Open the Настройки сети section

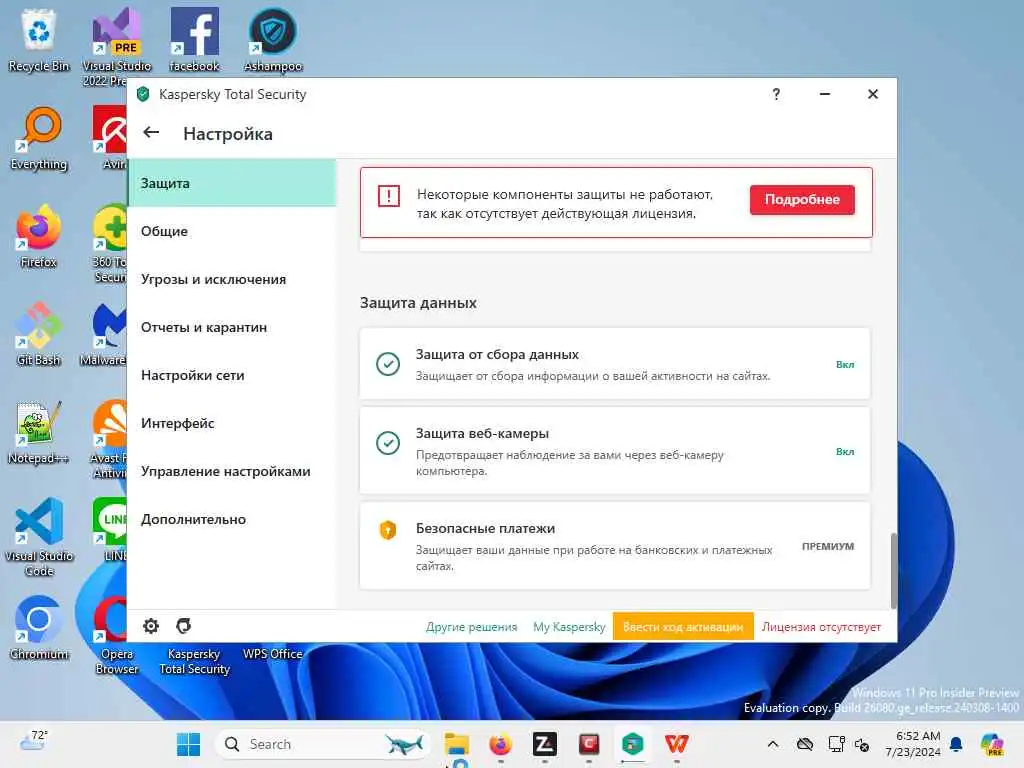click(x=232, y=375)
